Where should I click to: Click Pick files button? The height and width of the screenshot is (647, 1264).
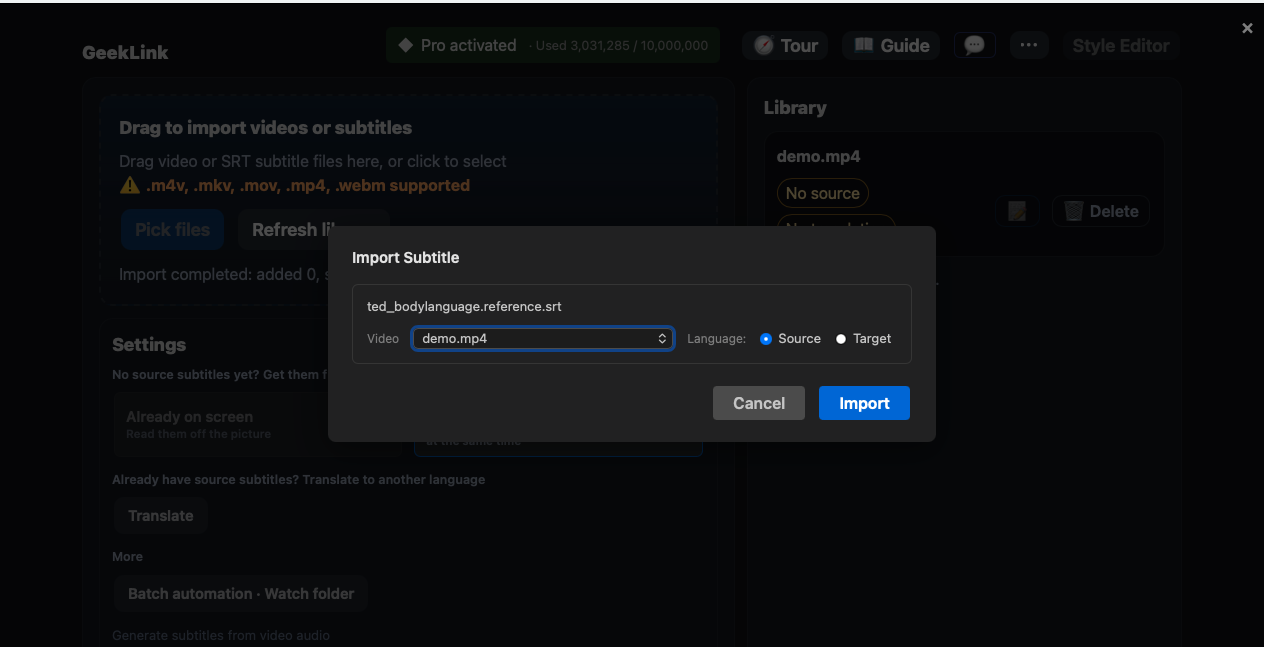[x=173, y=229]
